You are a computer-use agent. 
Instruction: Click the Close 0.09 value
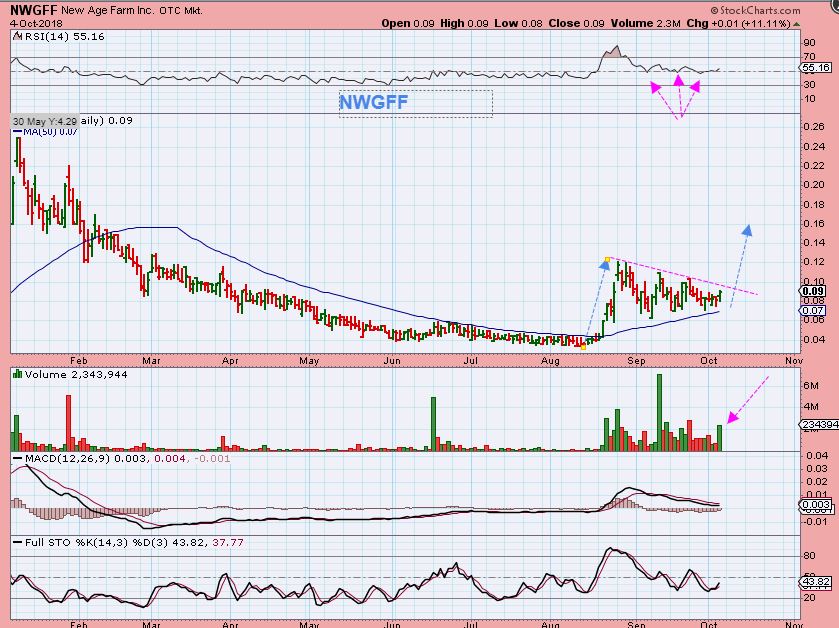pos(576,24)
